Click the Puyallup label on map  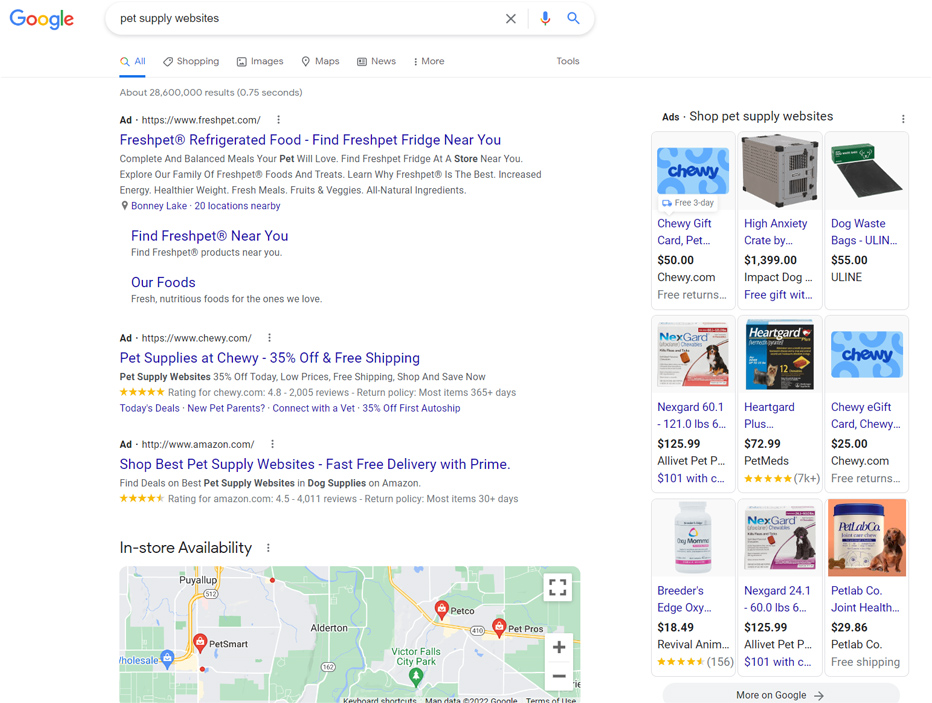198,579
